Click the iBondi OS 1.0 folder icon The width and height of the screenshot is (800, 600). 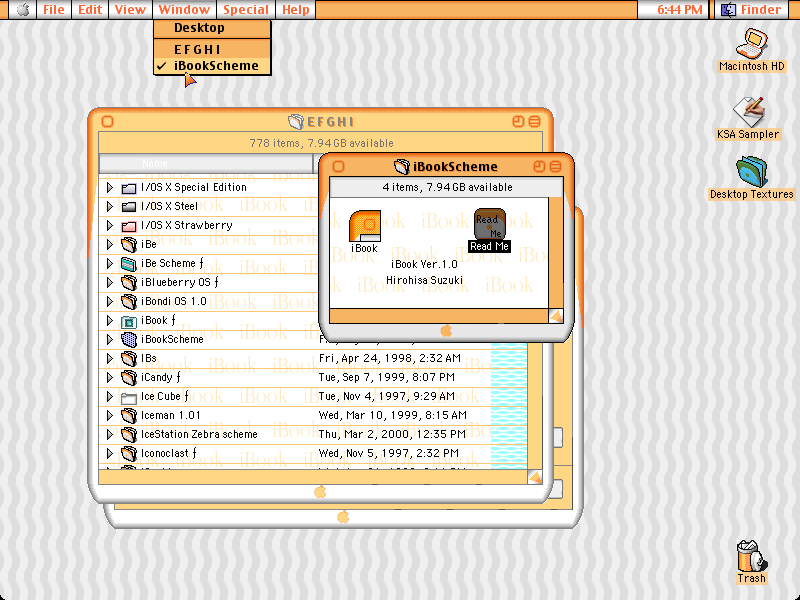click(x=129, y=302)
